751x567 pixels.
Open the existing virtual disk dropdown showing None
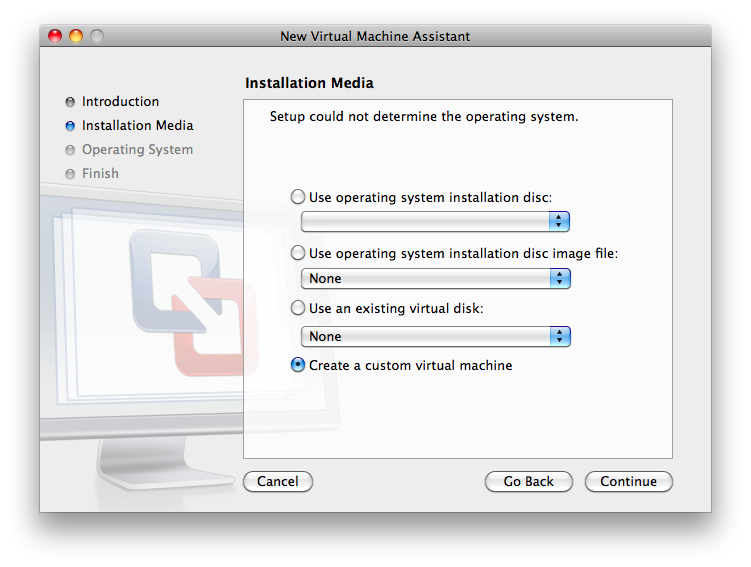[435, 336]
